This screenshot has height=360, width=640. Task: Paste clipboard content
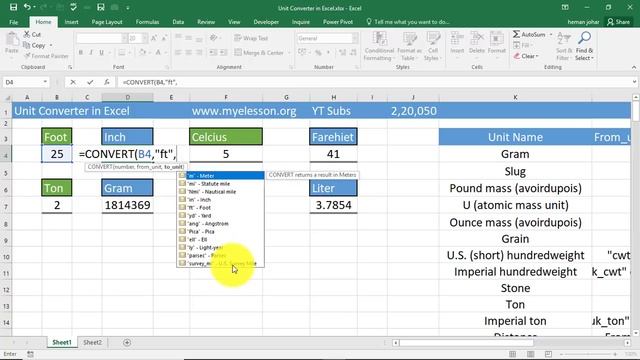[11, 43]
